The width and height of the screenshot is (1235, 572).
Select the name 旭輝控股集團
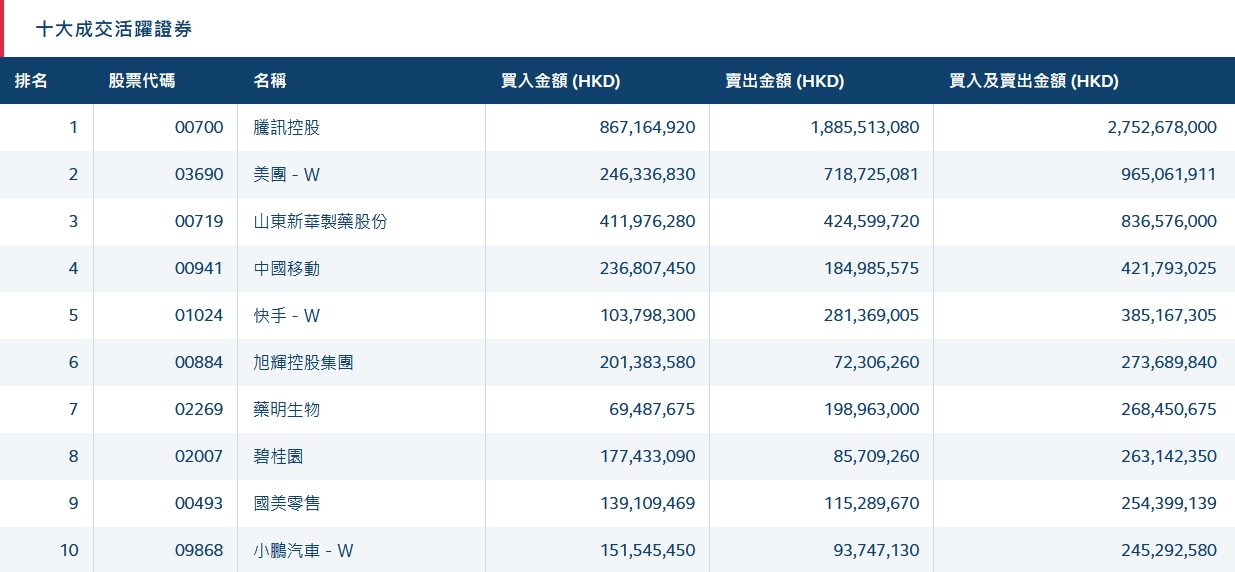[x=304, y=362]
